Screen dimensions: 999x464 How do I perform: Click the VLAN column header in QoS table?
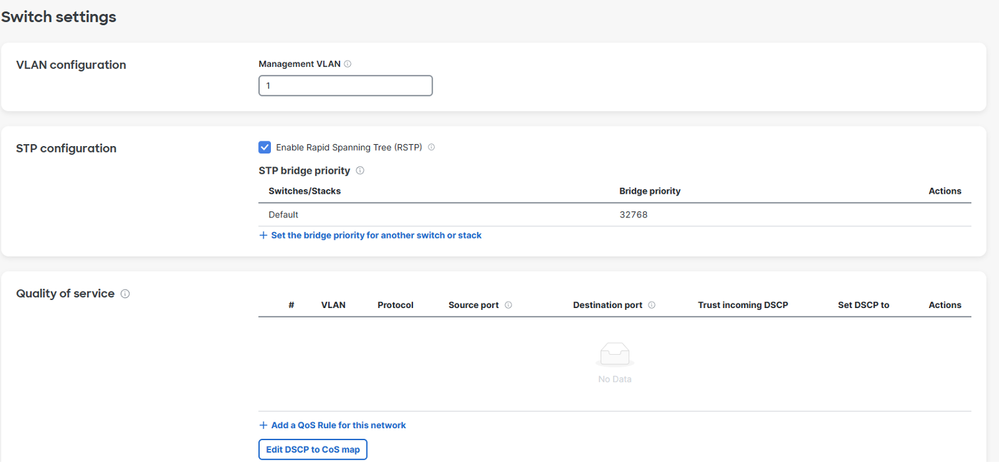pyautogui.click(x=333, y=305)
